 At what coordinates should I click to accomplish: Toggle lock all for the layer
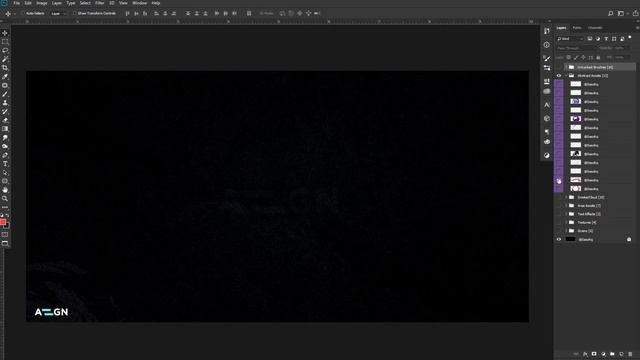click(598, 58)
